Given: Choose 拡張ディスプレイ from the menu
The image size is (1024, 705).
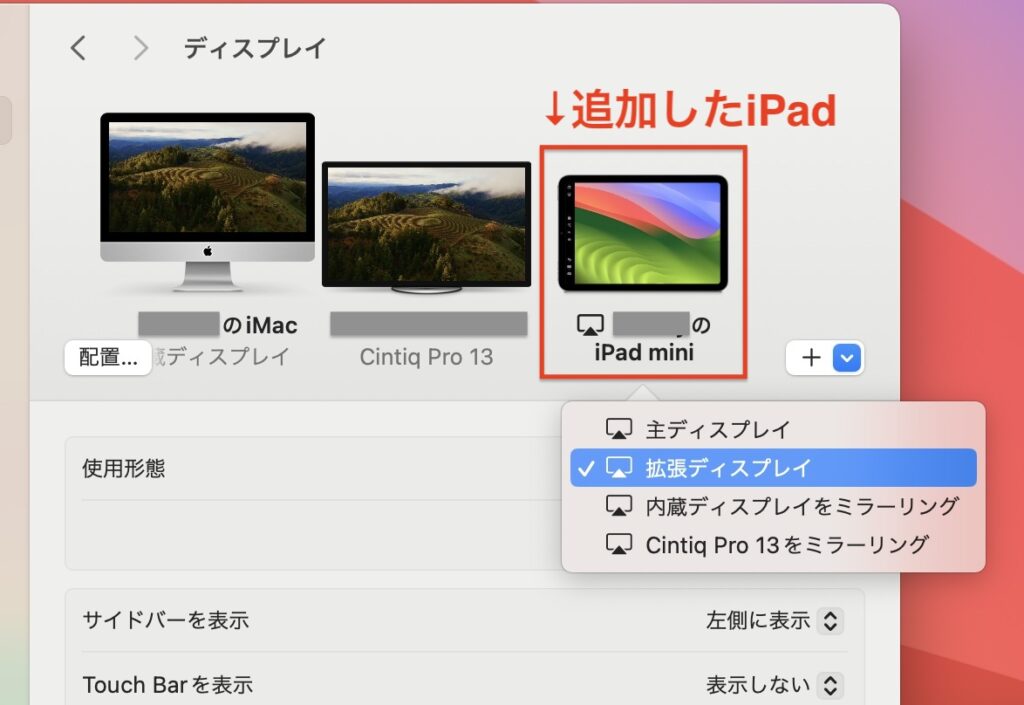Looking at the screenshot, I should [x=773, y=467].
